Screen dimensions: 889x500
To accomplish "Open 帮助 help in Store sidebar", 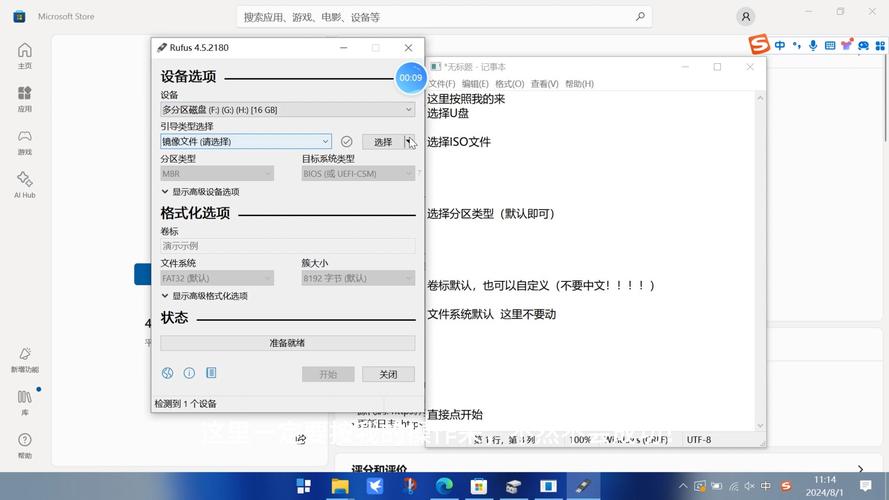I will click(x=24, y=446).
